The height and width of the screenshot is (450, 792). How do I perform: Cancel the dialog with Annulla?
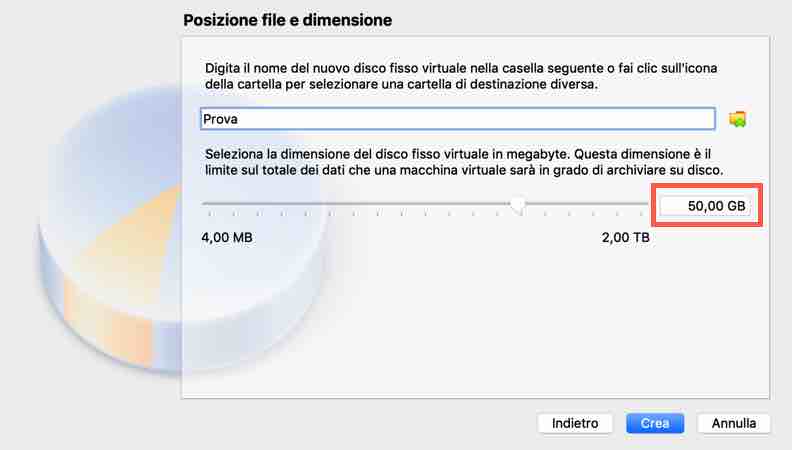(734, 423)
